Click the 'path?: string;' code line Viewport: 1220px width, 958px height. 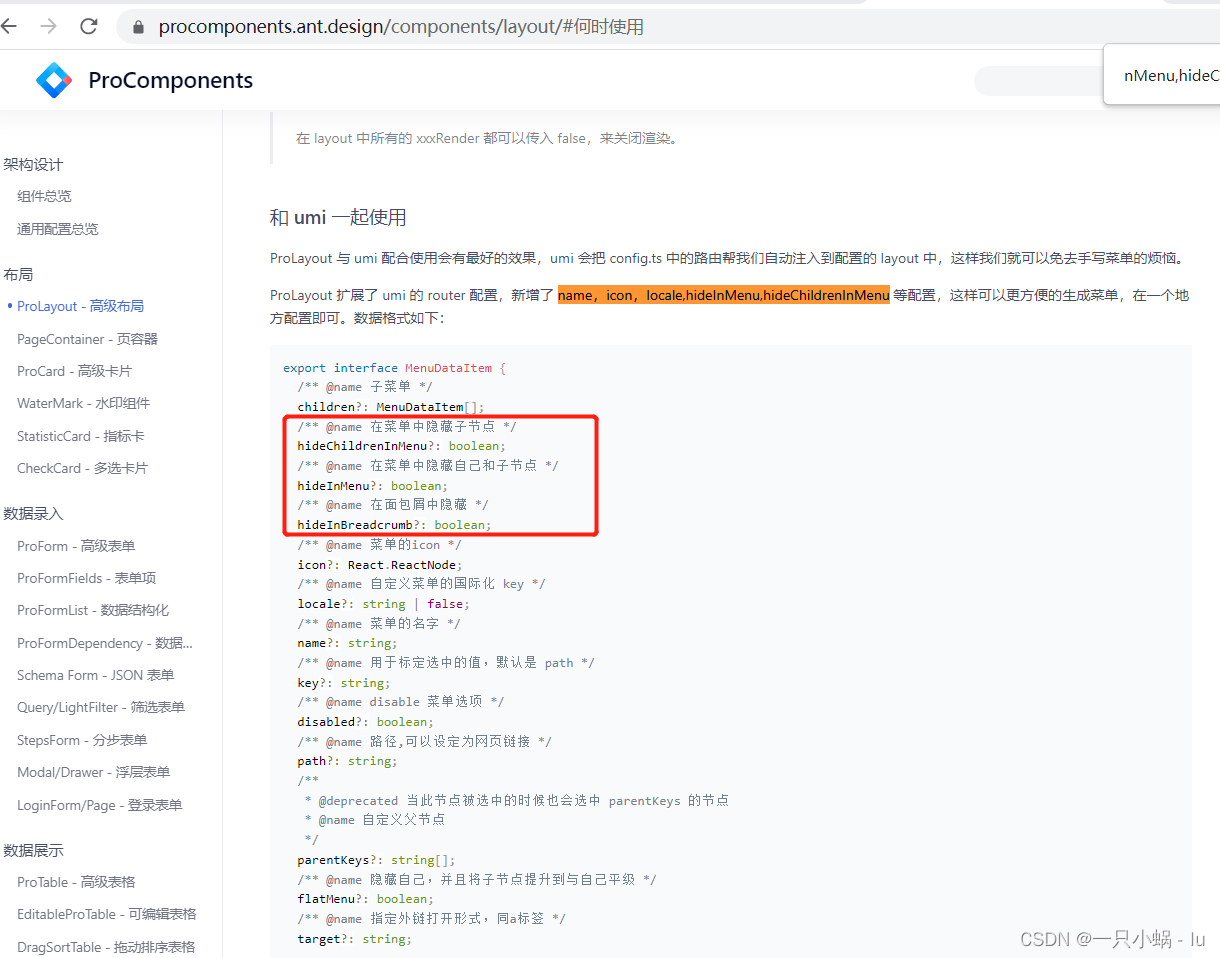tap(347, 761)
